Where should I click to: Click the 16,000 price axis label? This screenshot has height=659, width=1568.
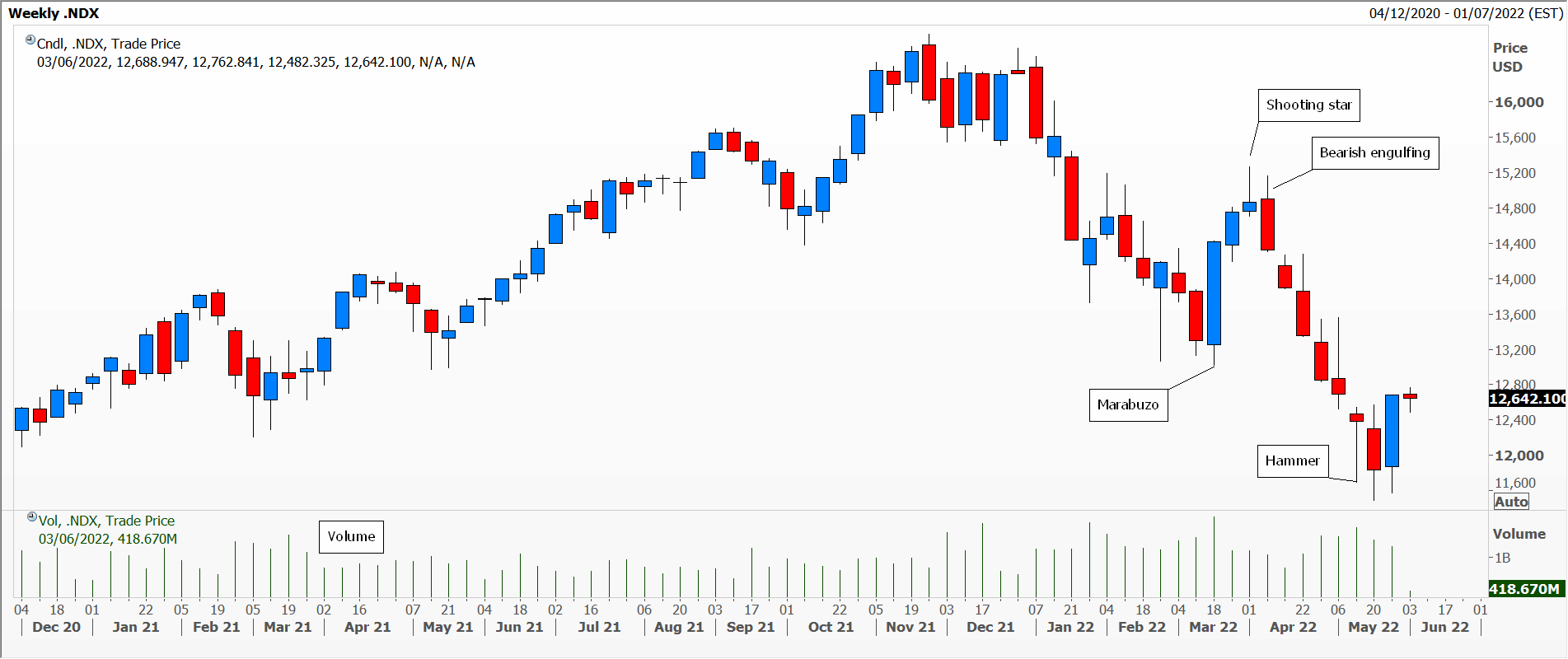tap(1519, 102)
